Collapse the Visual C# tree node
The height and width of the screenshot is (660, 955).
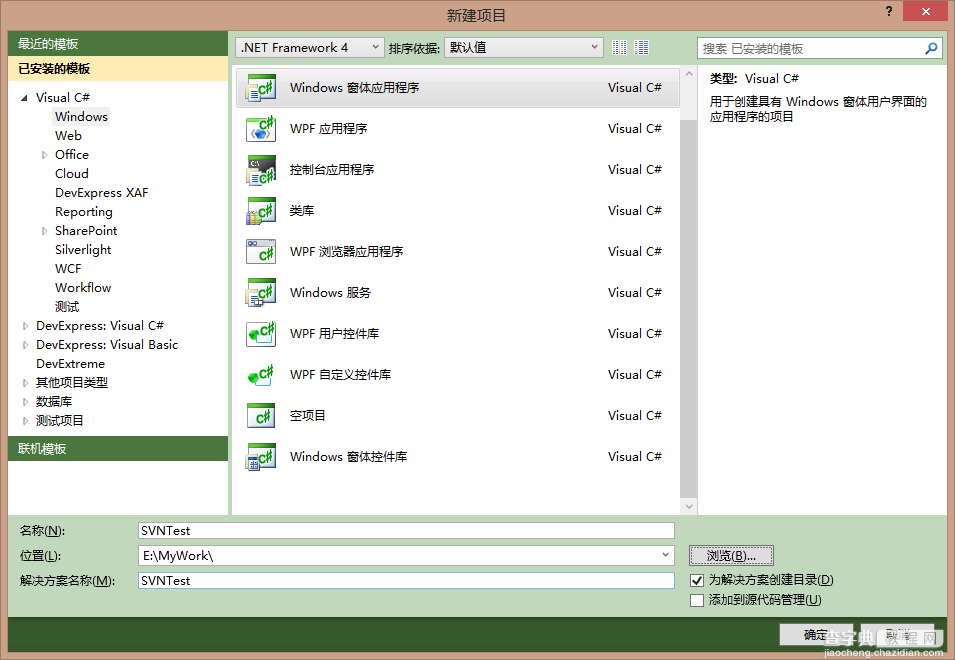click(x=24, y=98)
